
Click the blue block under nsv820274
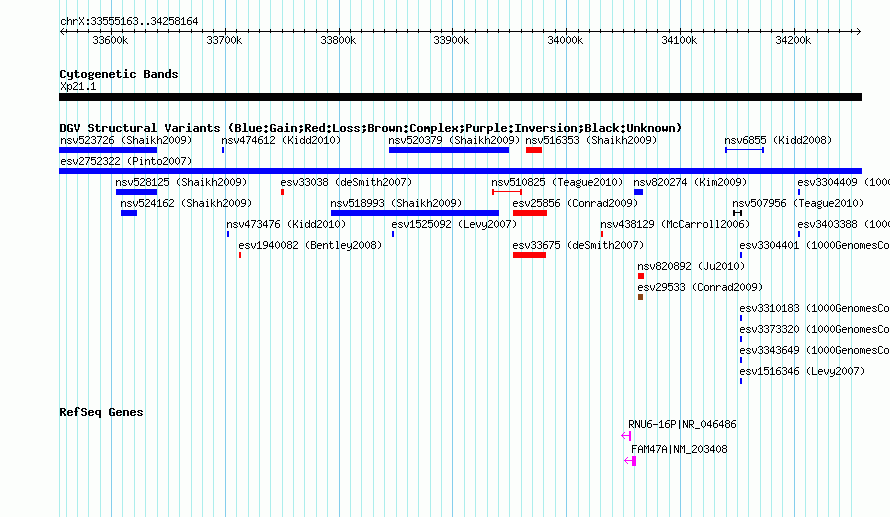[639, 192]
